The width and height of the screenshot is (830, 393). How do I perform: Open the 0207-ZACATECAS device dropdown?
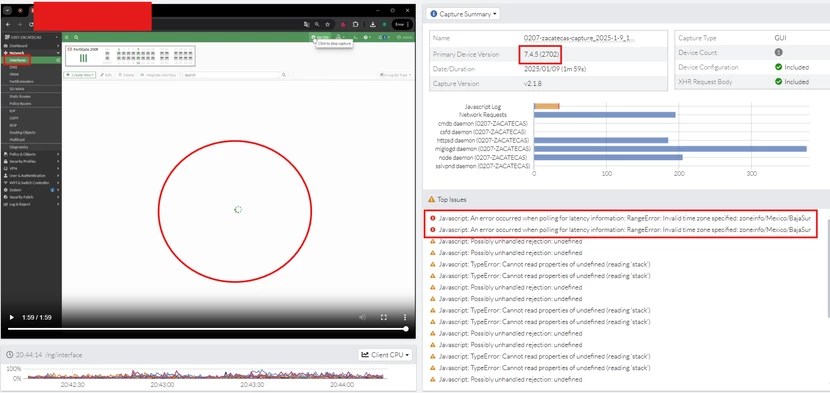tap(31, 38)
